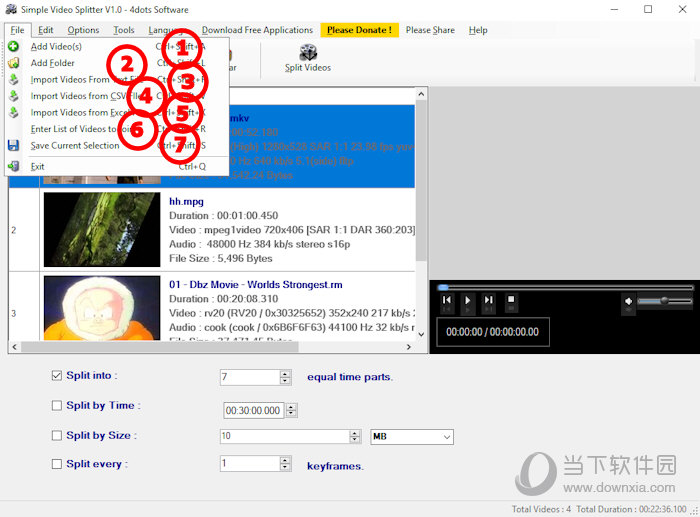Click the Import Videos From Text File icon
The height and width of the screenshot is (517, 700).
[13, 79]
